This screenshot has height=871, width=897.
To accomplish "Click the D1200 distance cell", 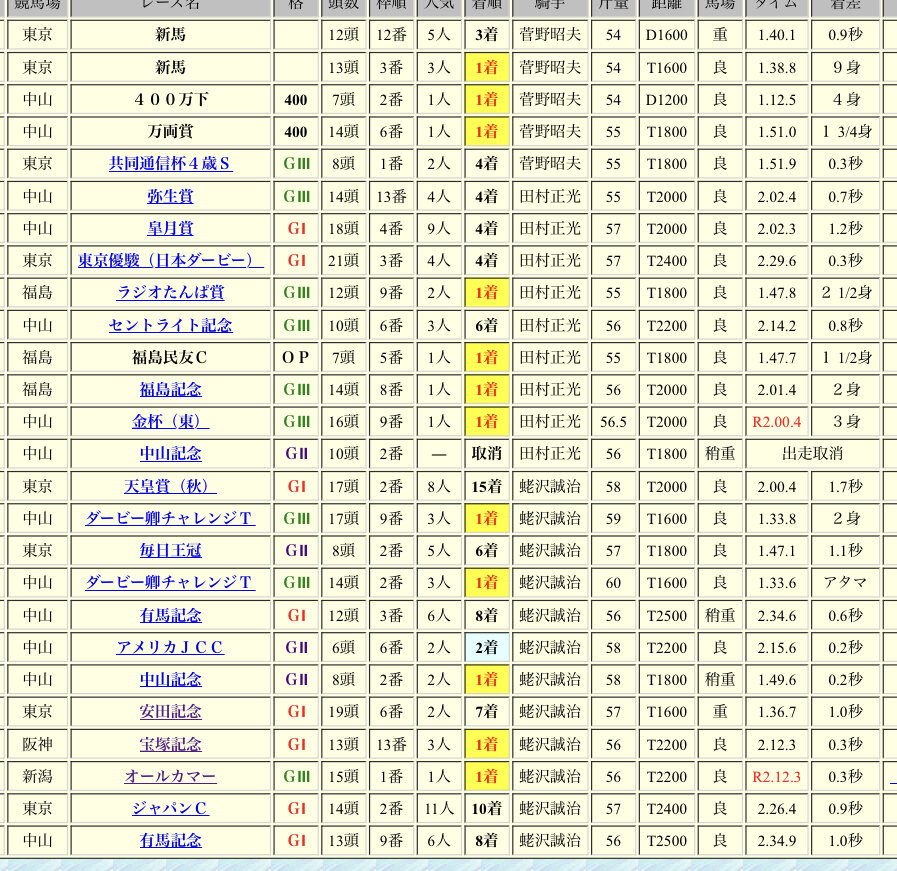I will pos(666,100).
